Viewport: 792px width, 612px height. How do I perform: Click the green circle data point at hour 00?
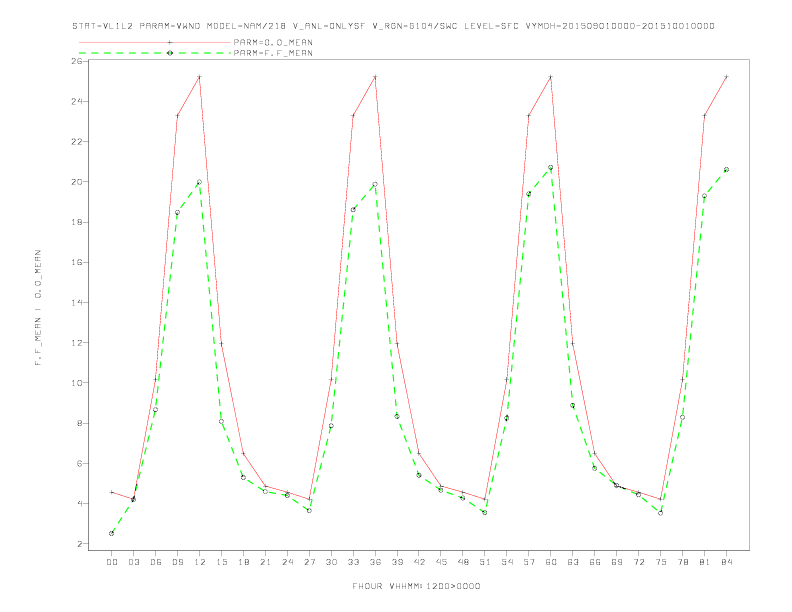coord(112,533)
